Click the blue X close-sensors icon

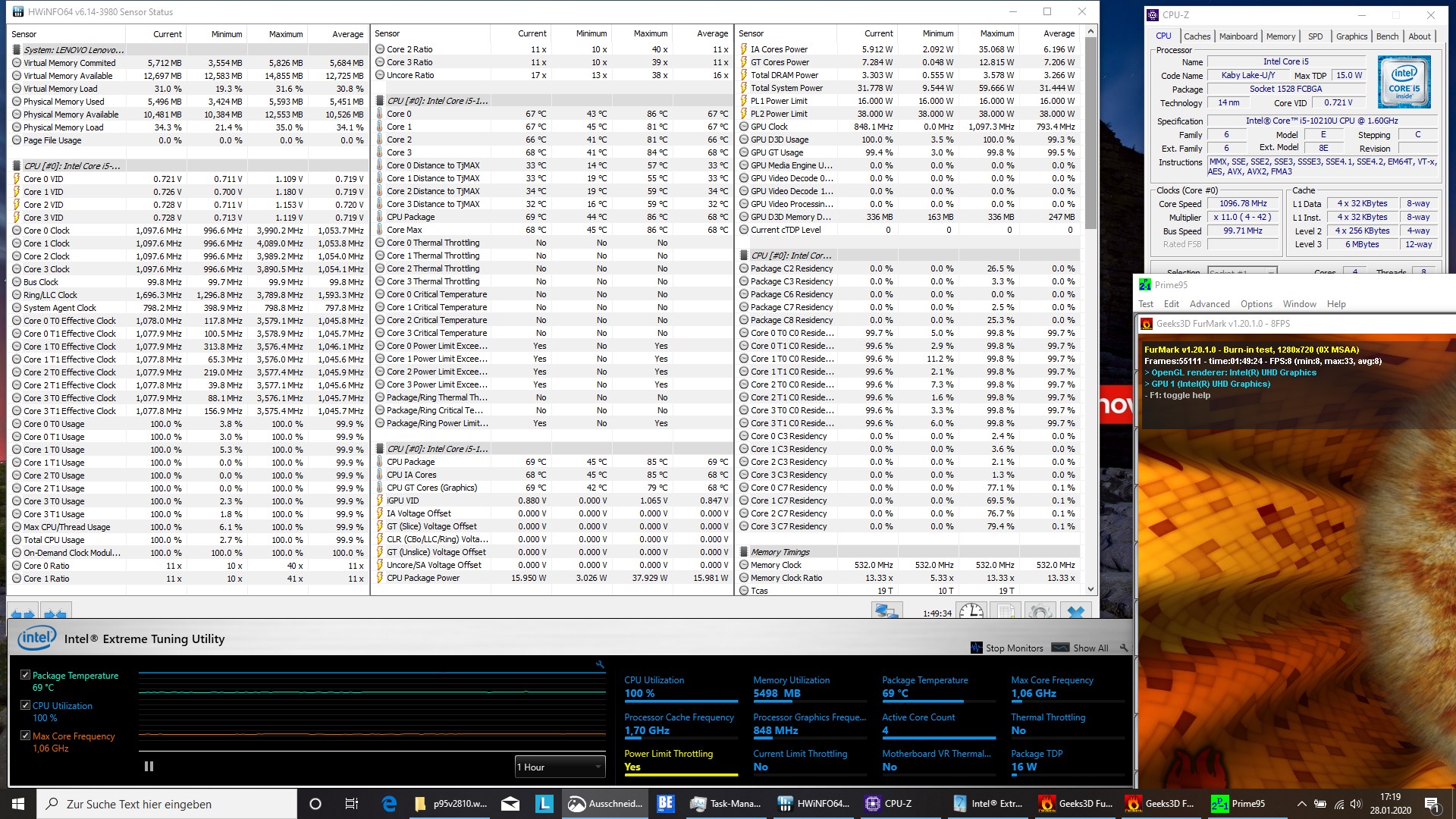pyautogui.click(x=1075, y=611)
